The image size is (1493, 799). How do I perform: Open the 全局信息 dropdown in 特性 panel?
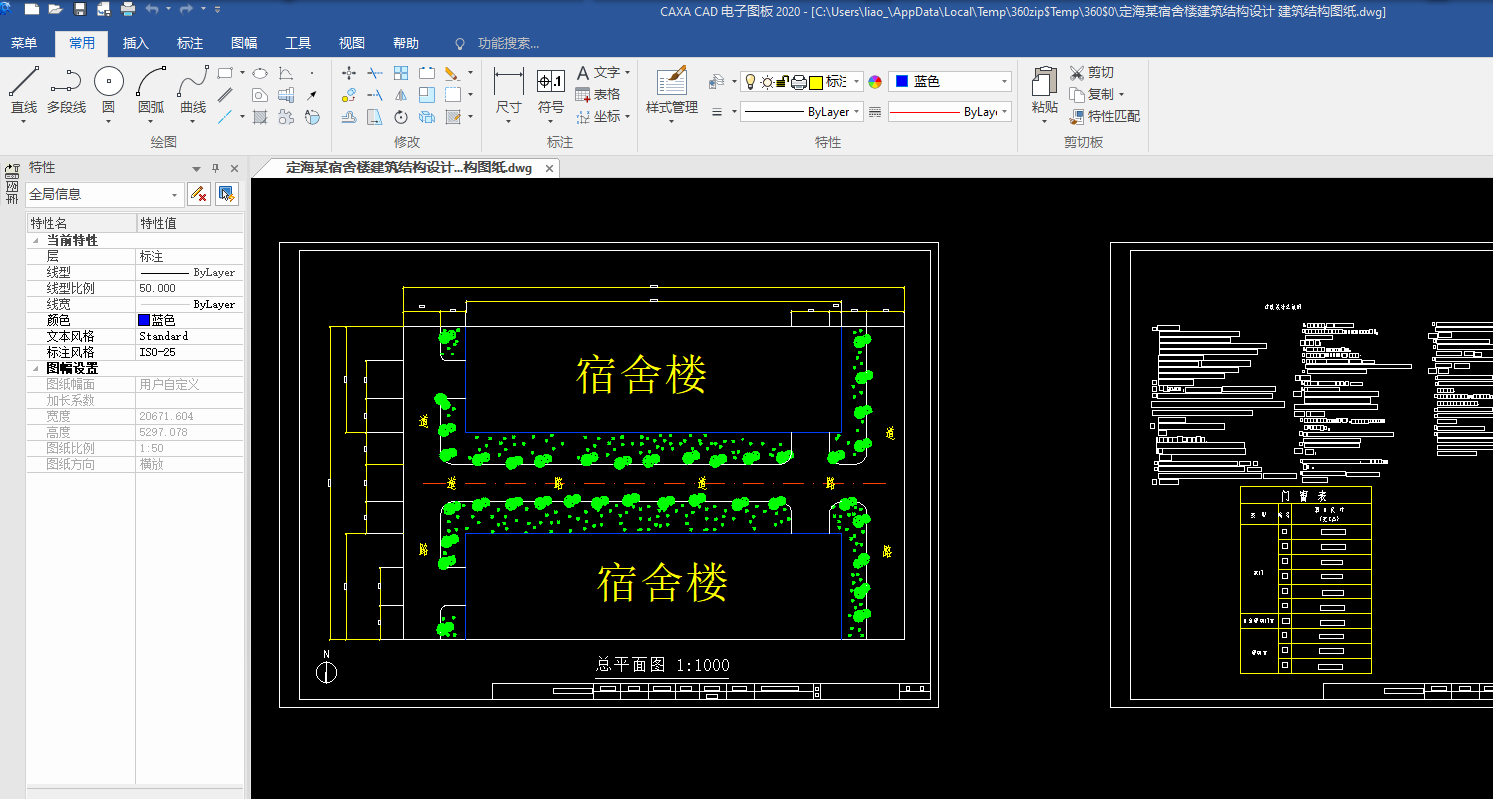click(105, 194)
